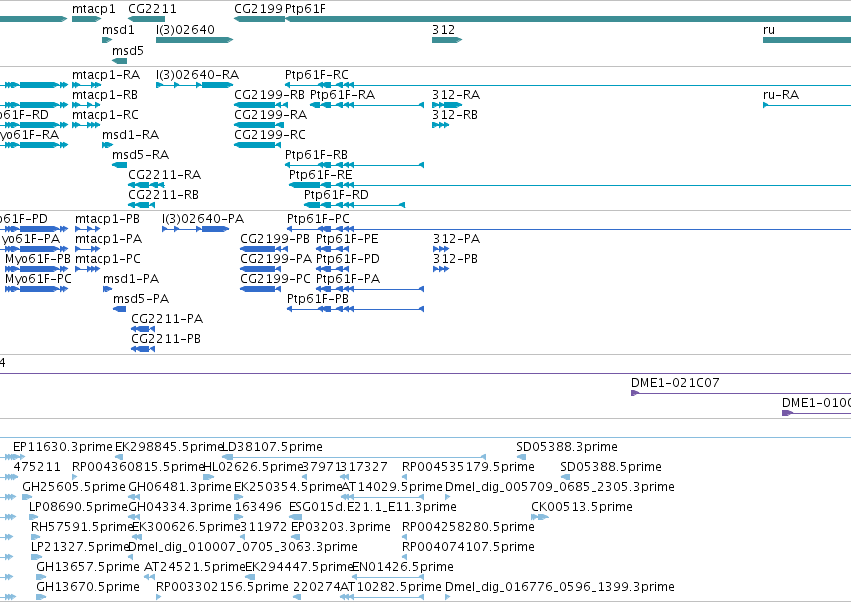Select the Ptp61F-PD protein label
The height and width of the screenshot is (602, 851).
[x=348, y=259]
